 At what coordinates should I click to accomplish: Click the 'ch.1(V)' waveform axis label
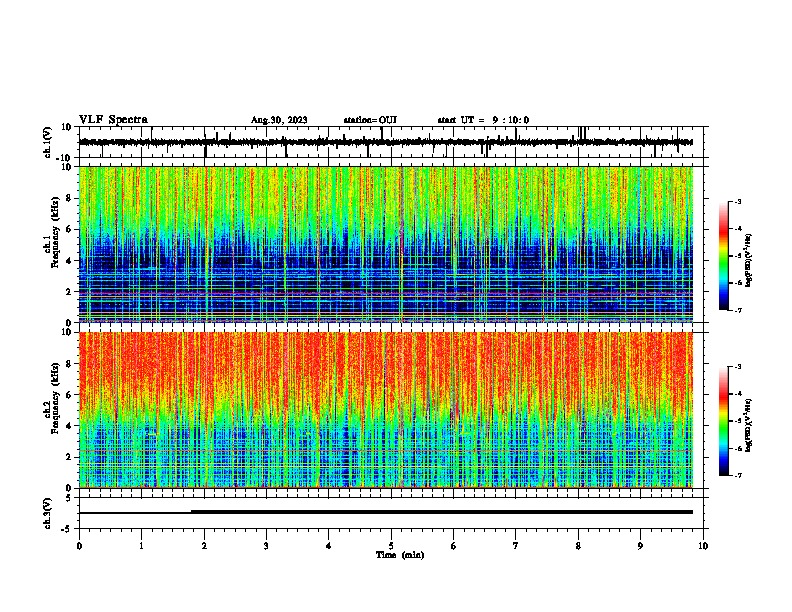(48, 142)
